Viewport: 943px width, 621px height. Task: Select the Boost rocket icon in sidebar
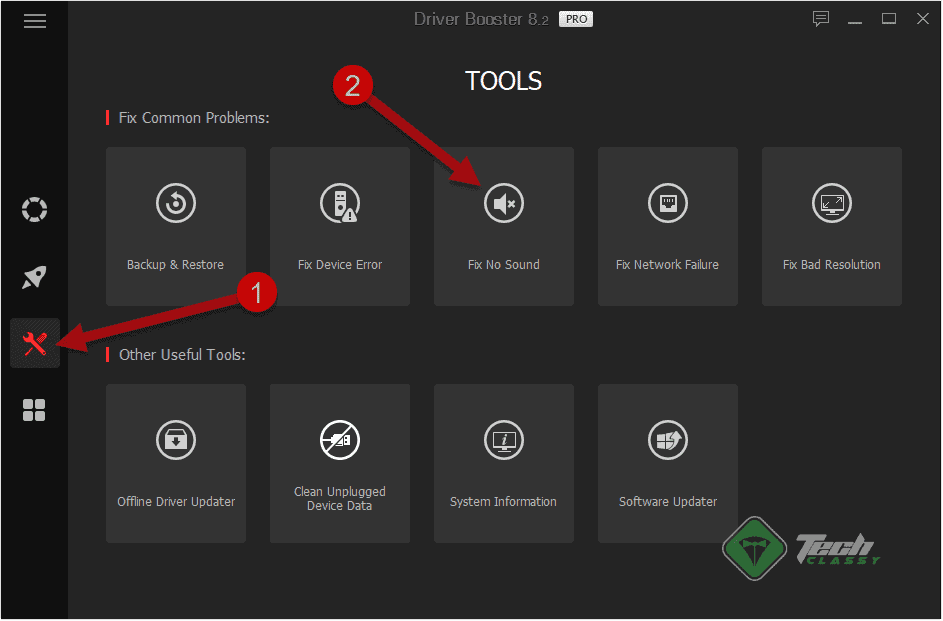(x=34, y=276)
